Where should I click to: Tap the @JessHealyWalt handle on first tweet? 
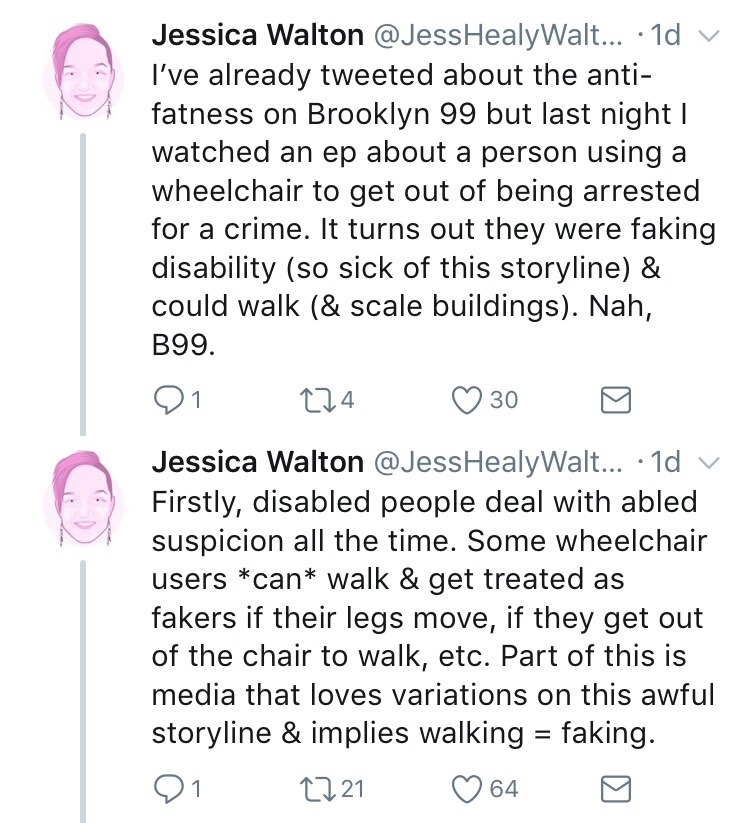498,37
